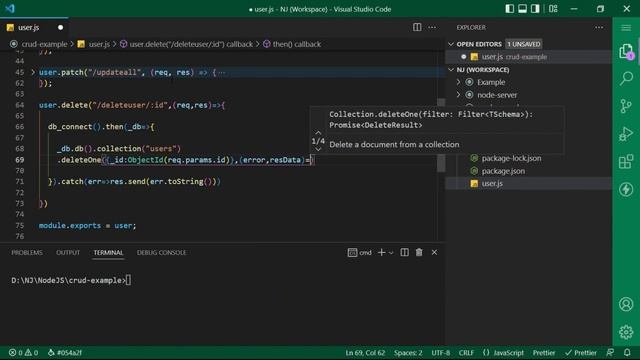Image resolution: width=640 pixels, height=360 pixels.
Task: Switch to the Debug Console tab
Action: click(x=161, y=253)
